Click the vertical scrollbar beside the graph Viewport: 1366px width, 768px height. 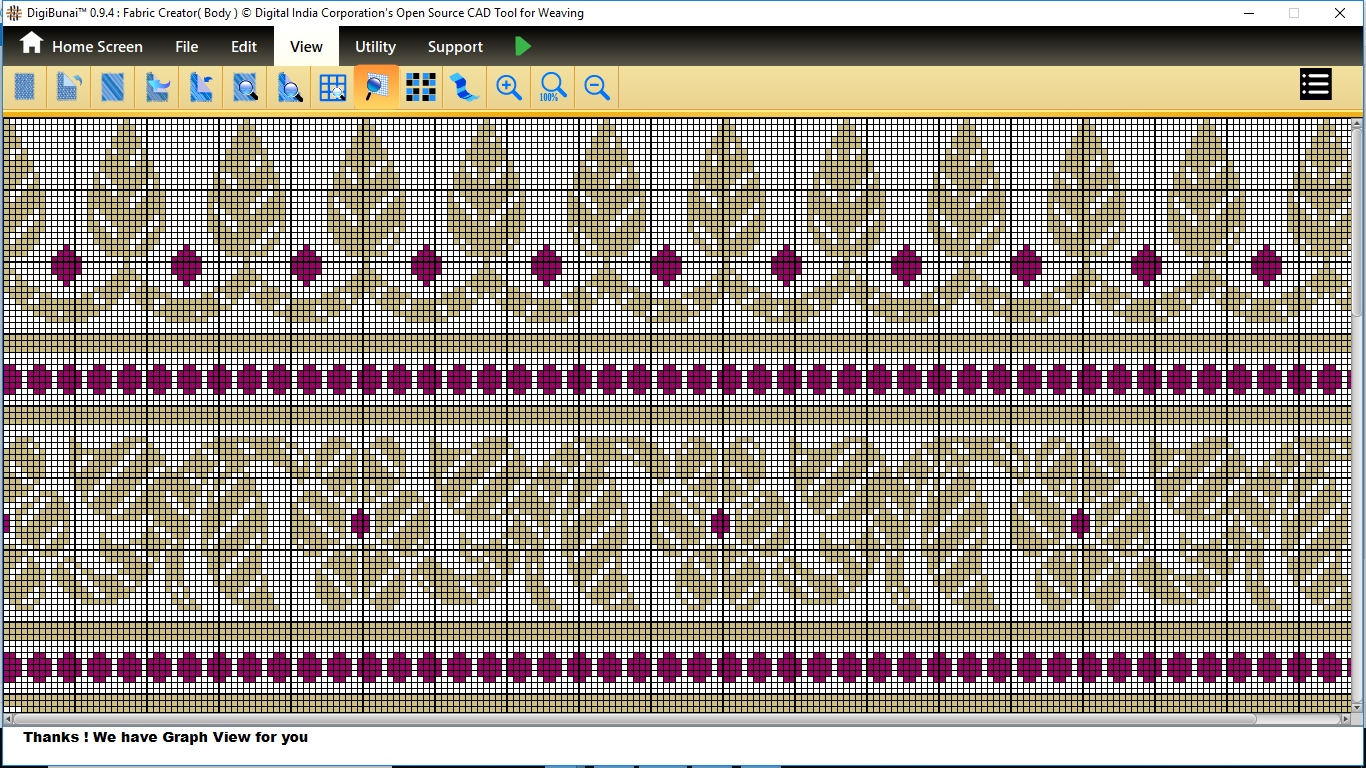pos(1357,220)
